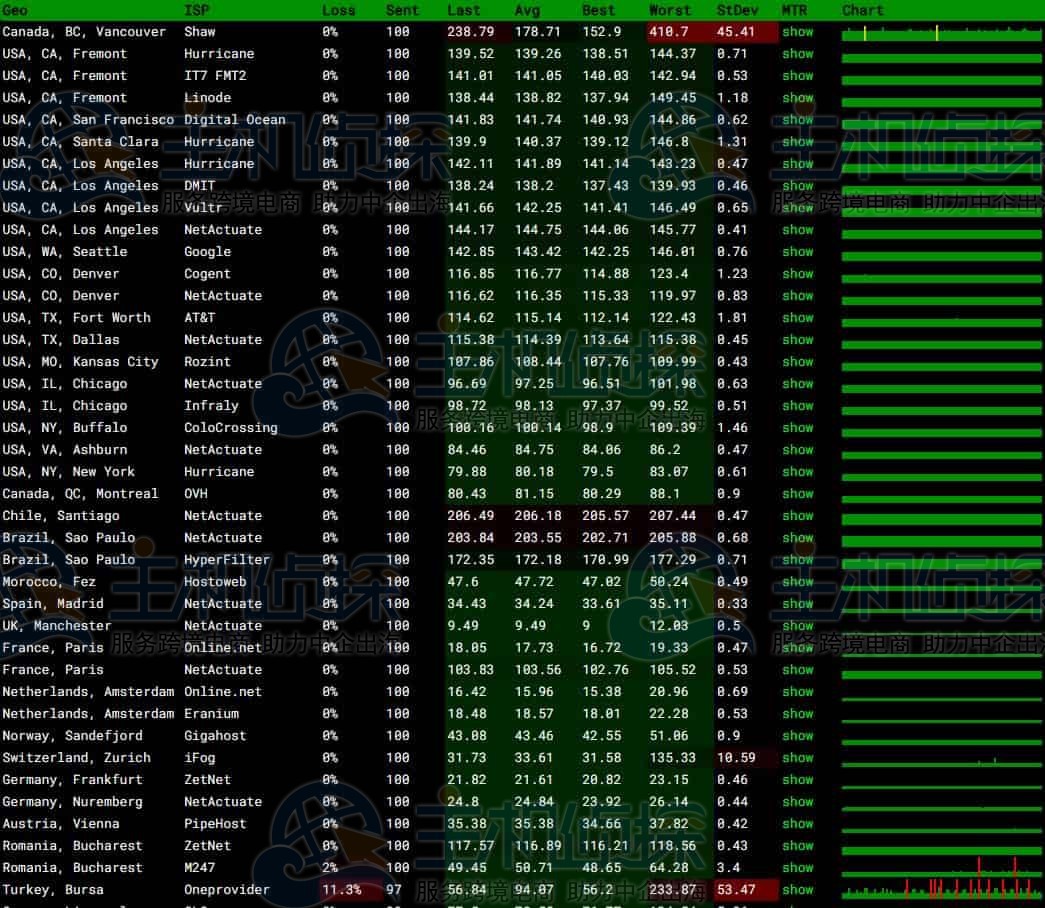This screenshot has width=1045, height=908.
Task: Click 'USA, VA, Ashburn' geo cell
Action: click(65, 450)
